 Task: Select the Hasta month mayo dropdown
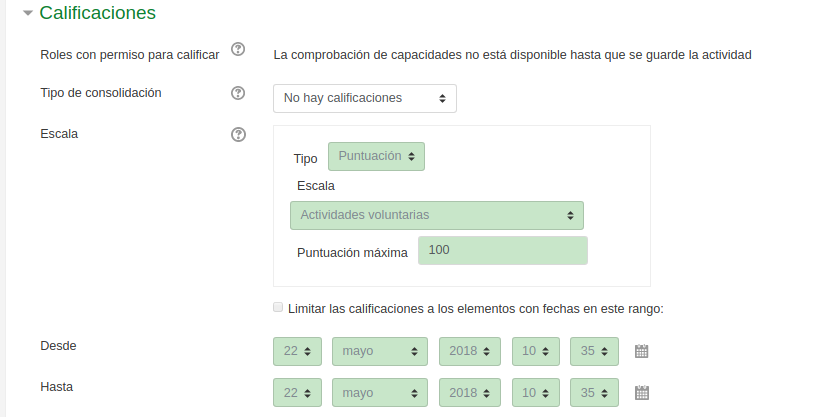pos(379,393)
